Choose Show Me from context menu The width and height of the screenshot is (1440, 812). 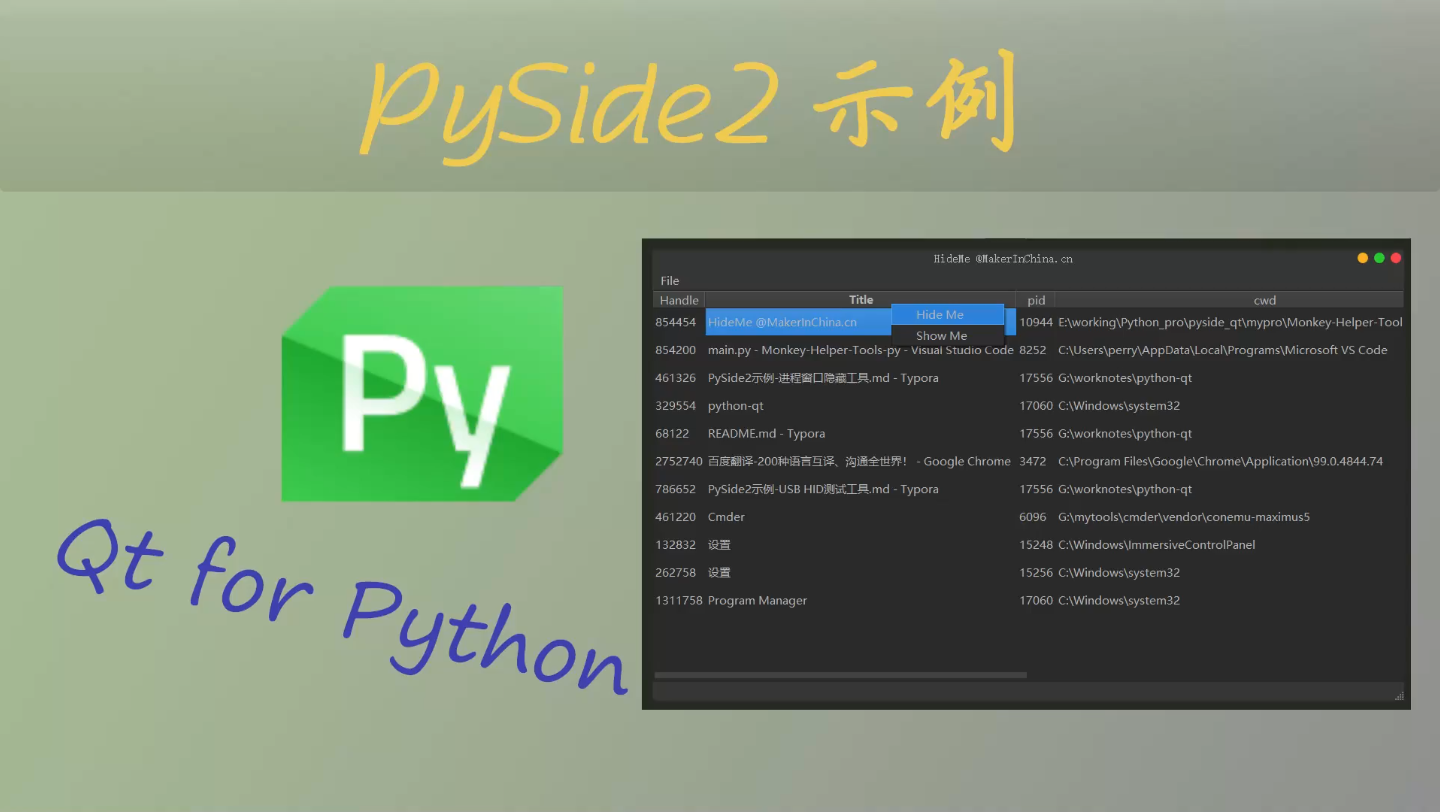coord(947,336)
